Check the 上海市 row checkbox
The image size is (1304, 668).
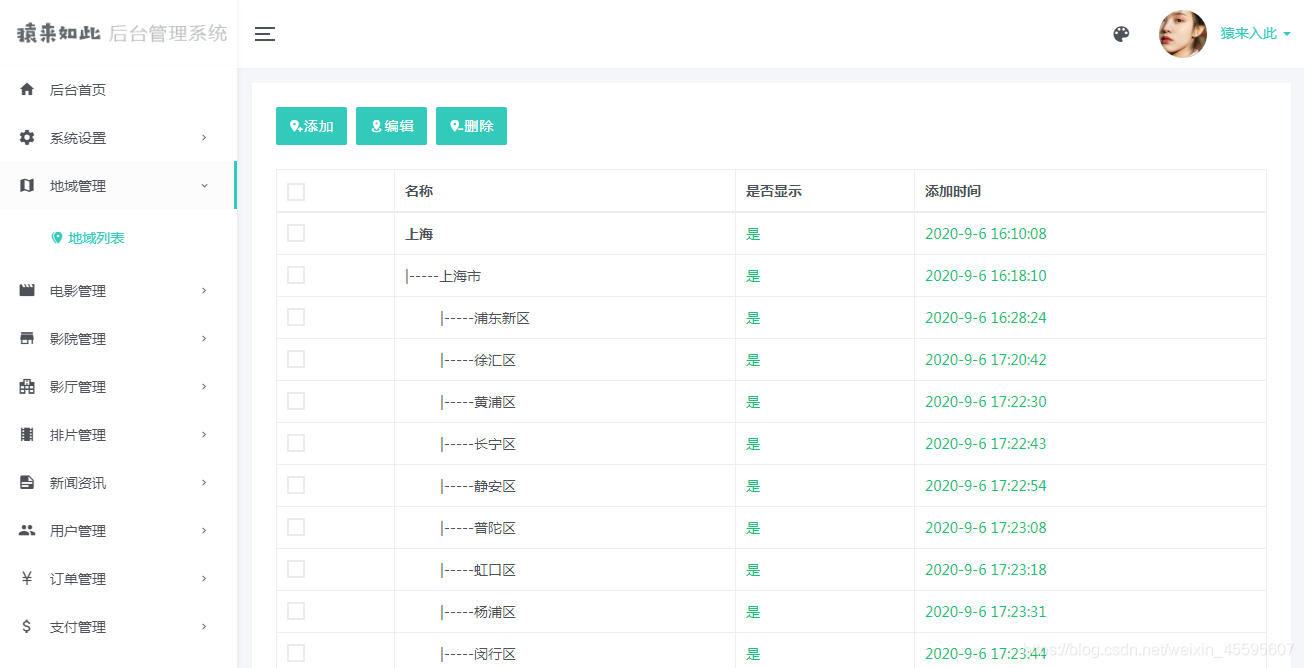(x=296, y=275)
